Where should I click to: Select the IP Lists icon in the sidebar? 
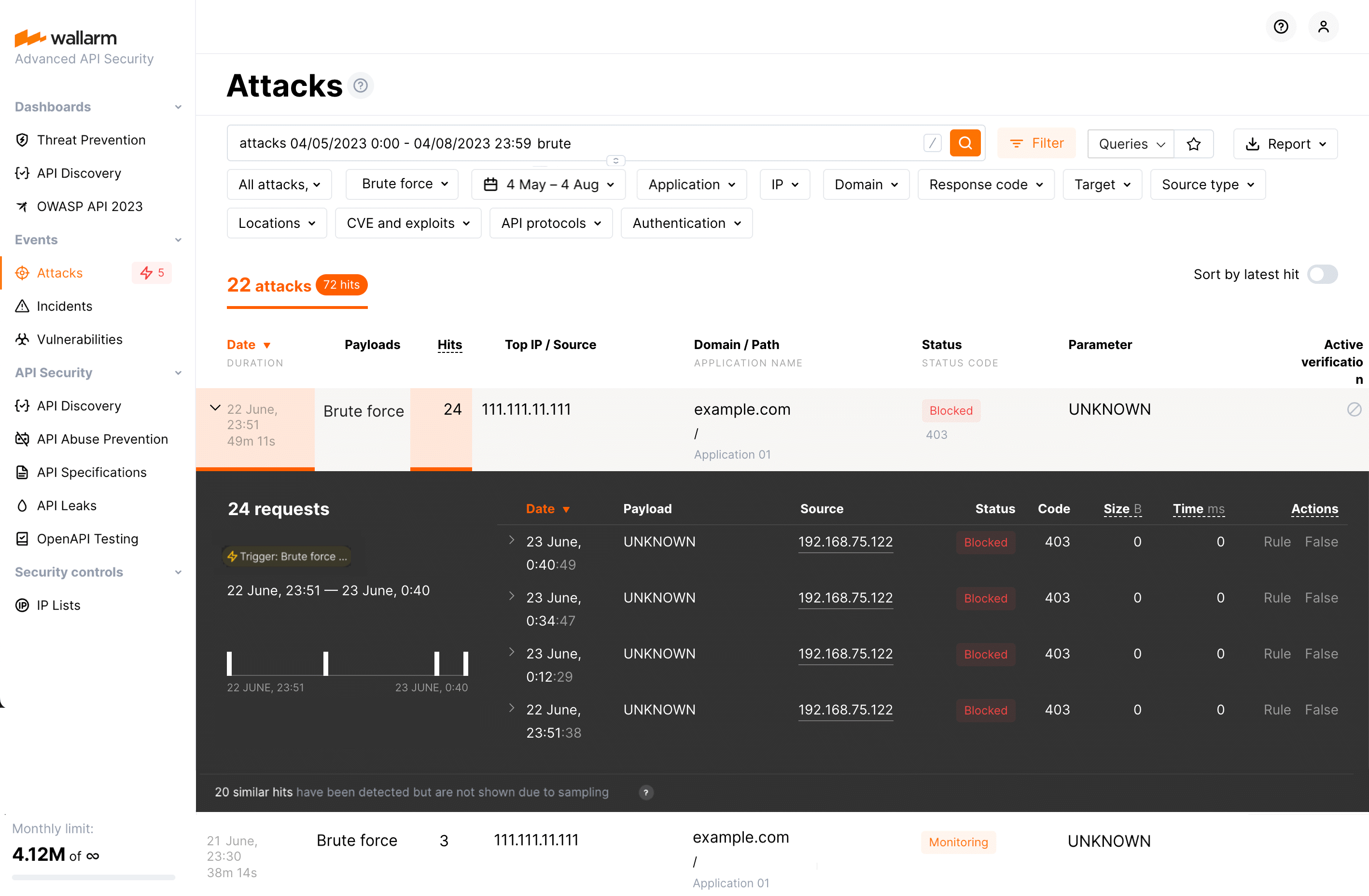(x=22, y=605)
